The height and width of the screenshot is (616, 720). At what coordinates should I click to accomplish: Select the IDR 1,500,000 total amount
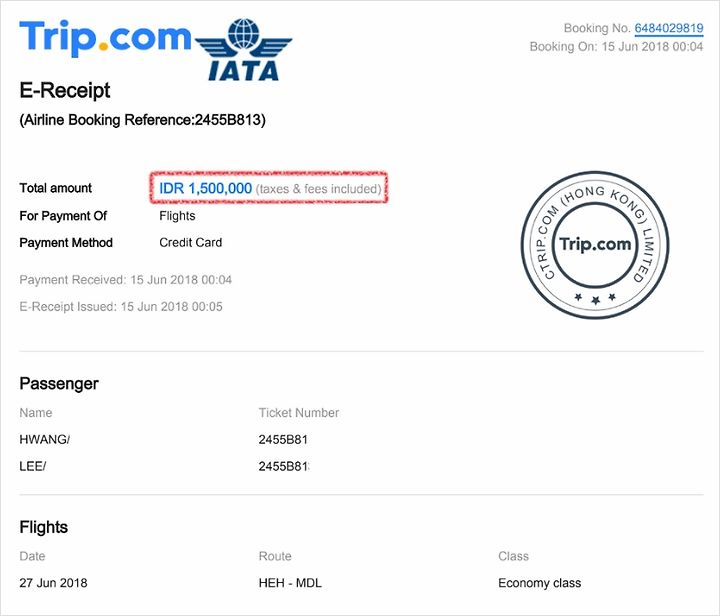click(x=205, y=188)
